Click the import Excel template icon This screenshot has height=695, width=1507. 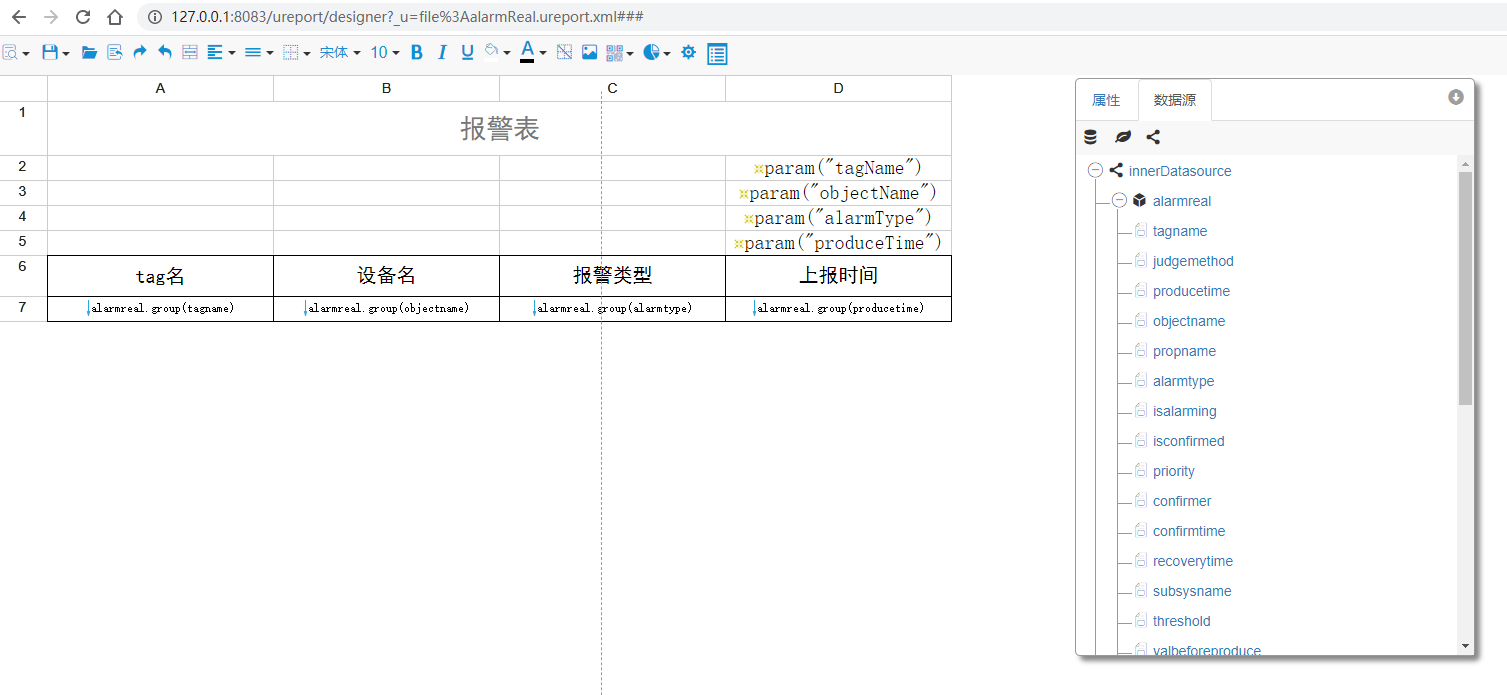114,53
